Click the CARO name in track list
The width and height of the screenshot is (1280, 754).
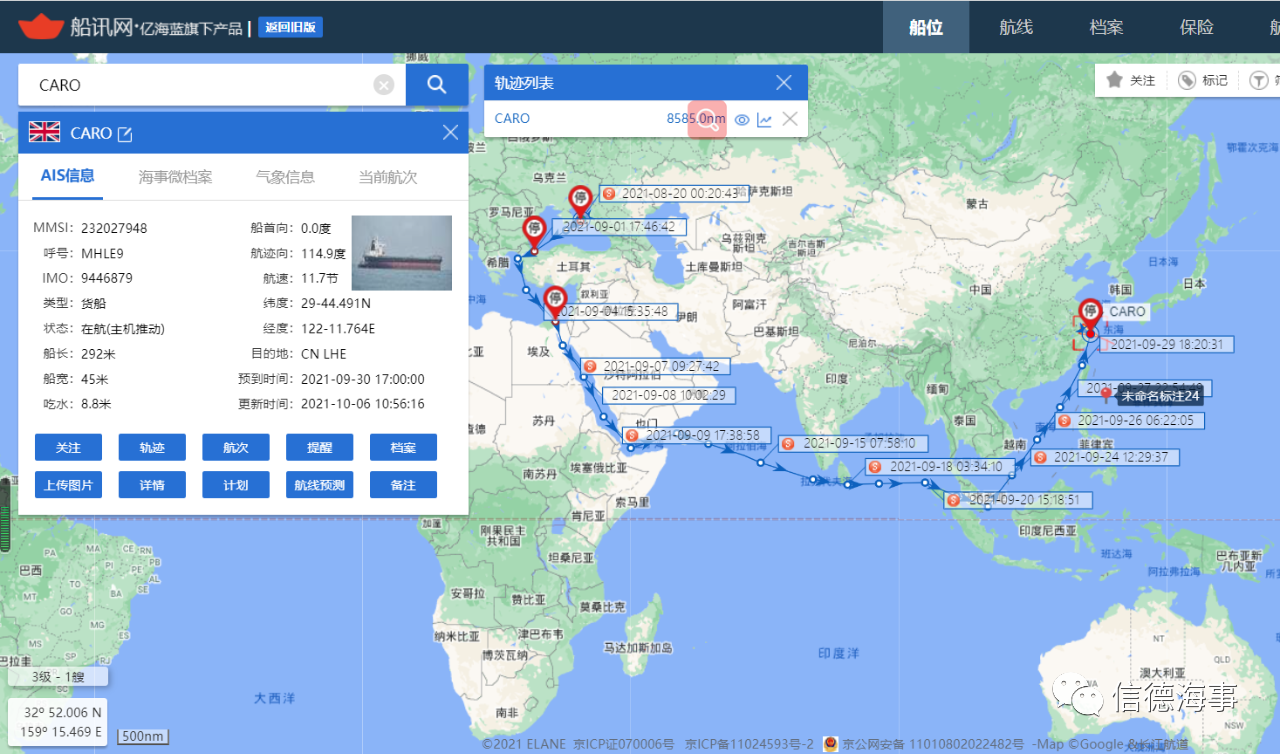(x=512, y=118)
